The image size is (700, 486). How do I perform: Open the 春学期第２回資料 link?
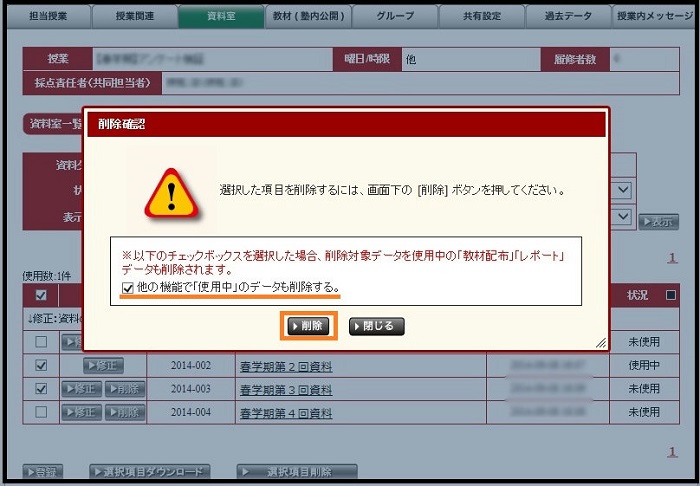pos(284,366)
